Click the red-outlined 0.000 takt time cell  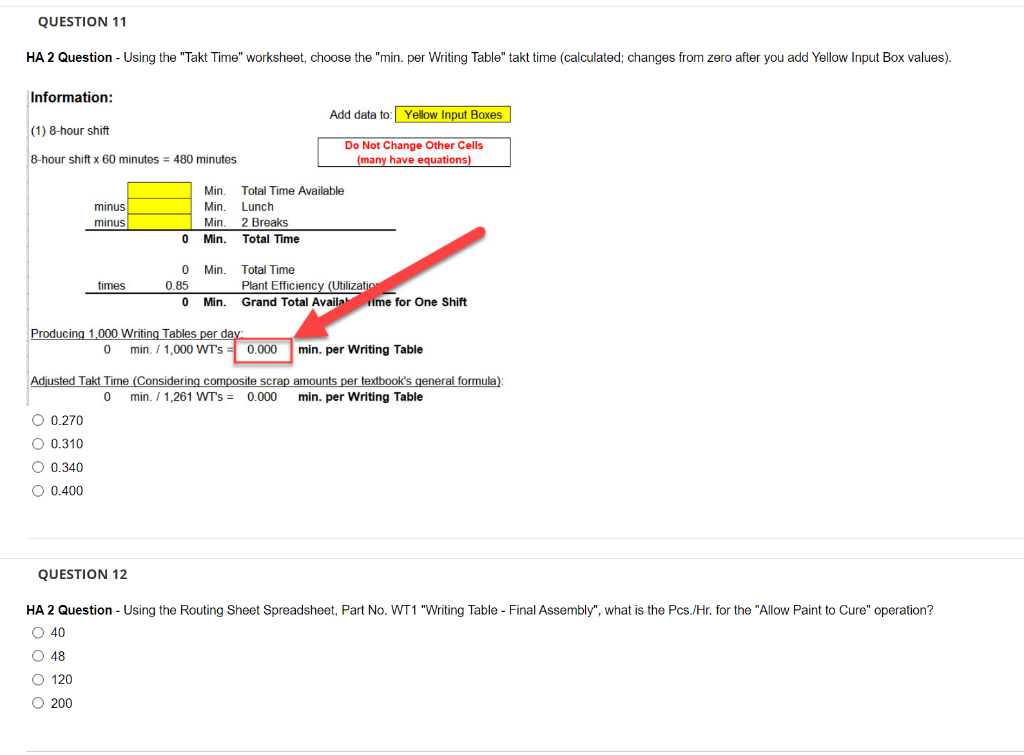262,349
